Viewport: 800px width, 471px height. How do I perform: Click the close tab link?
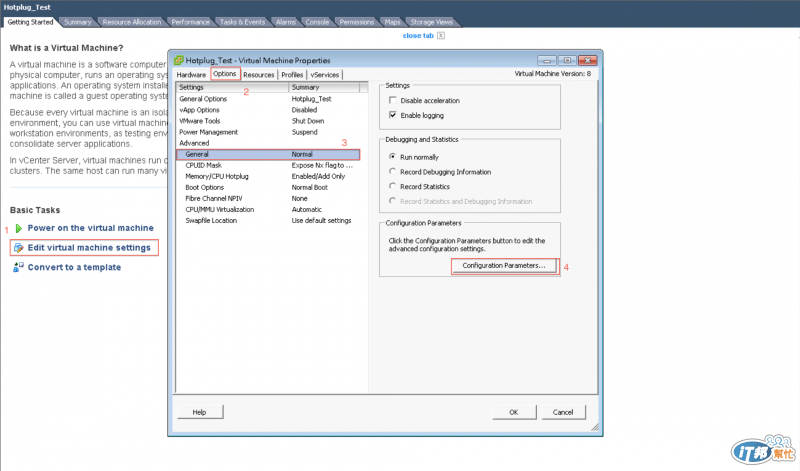coord(418,36)
